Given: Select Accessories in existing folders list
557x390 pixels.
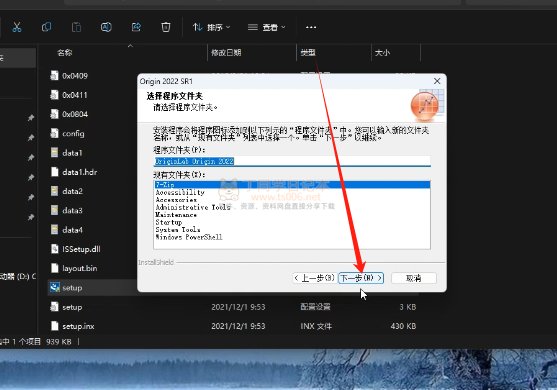Looking at the screenshot, I should point(176,200).
